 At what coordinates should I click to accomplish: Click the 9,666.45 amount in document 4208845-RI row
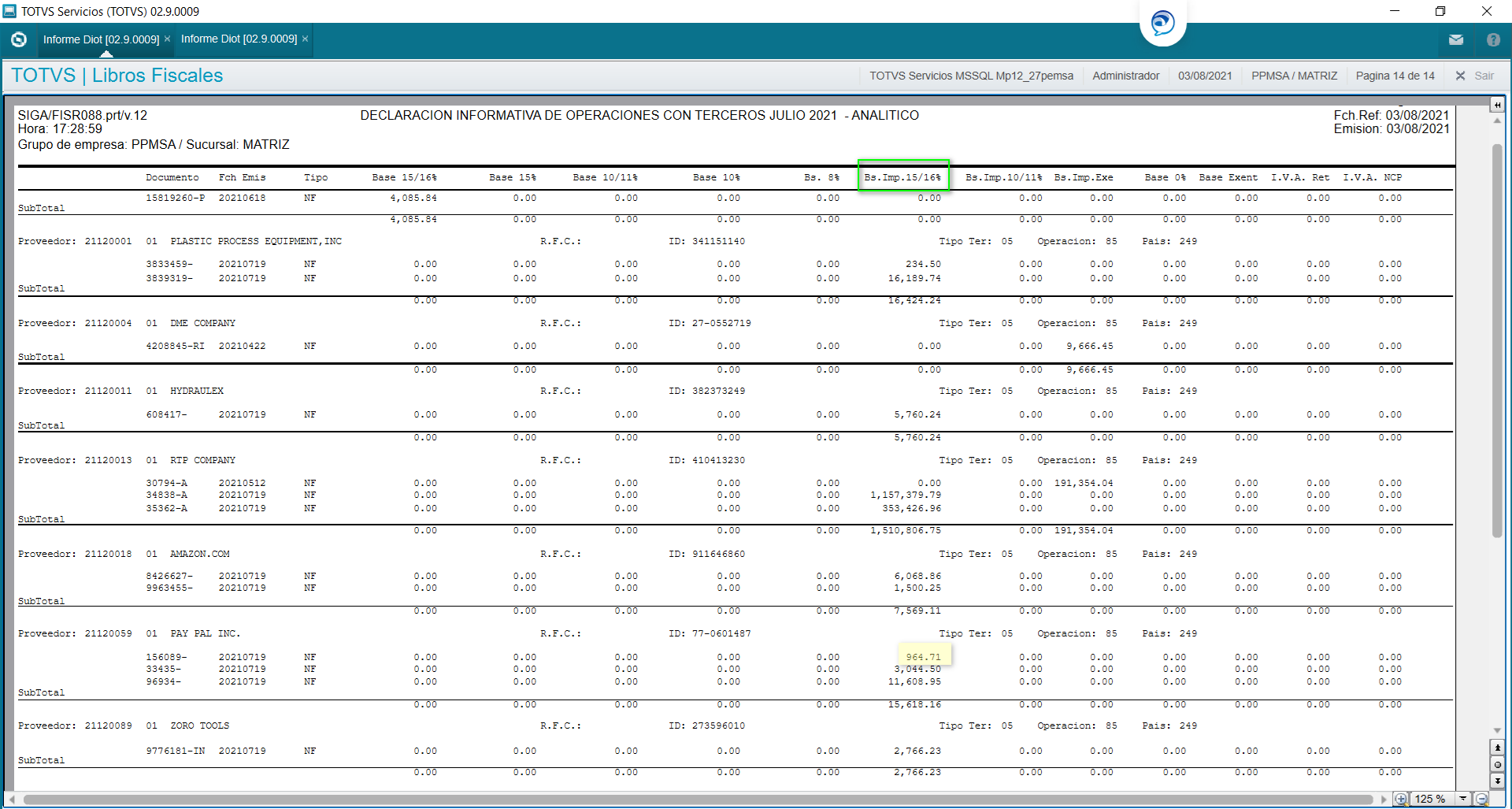1090,346
